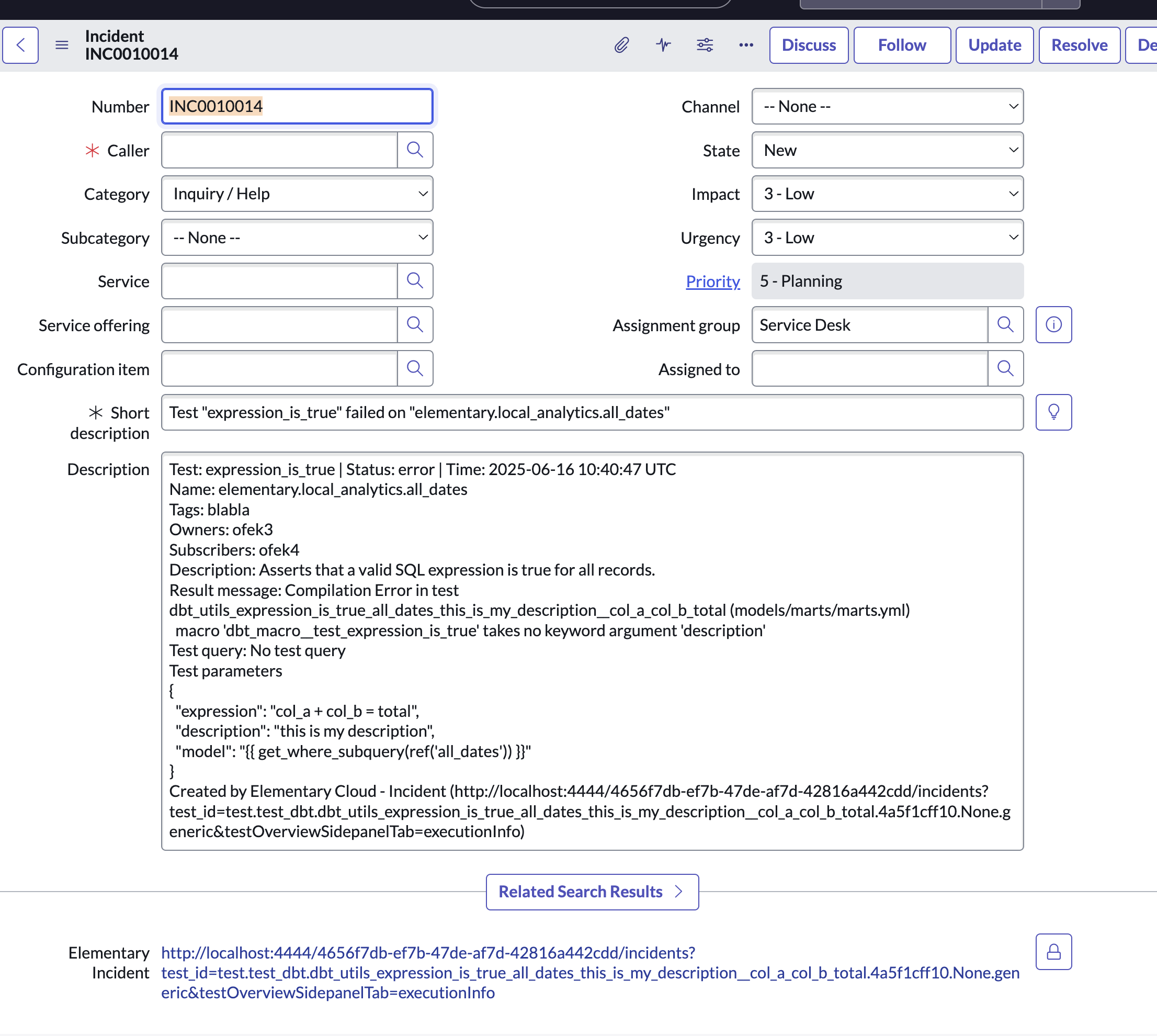Focus the Number field INC0010014
This screenshot has width=1157, height=1036.
(x=297, y=106)
